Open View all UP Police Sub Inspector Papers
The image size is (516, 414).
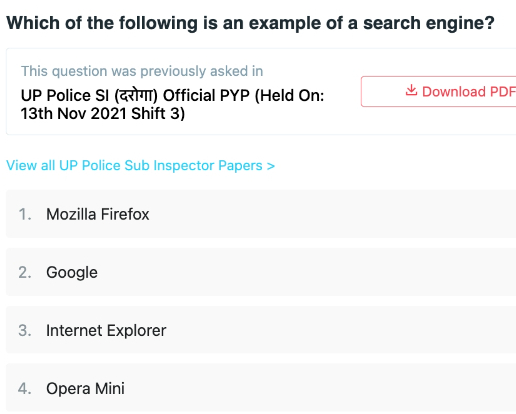click(140, 166)
